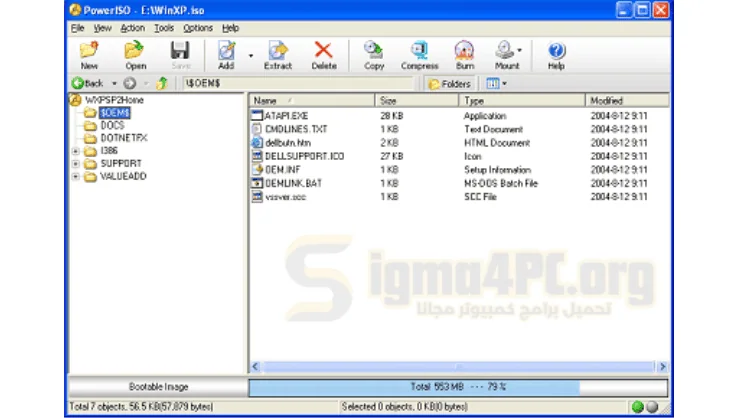Select the I386 folder in tree

(x=109, y=151)
